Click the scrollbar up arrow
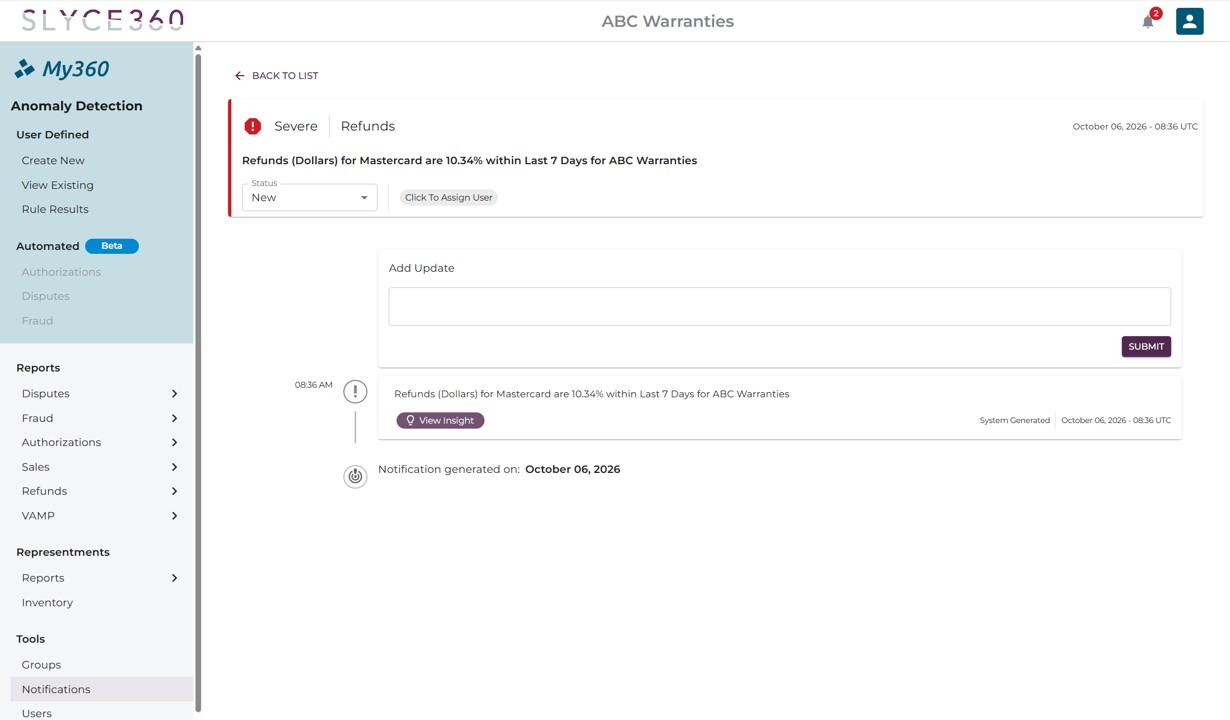The image size is (1230, 720). tap(198, 48)
